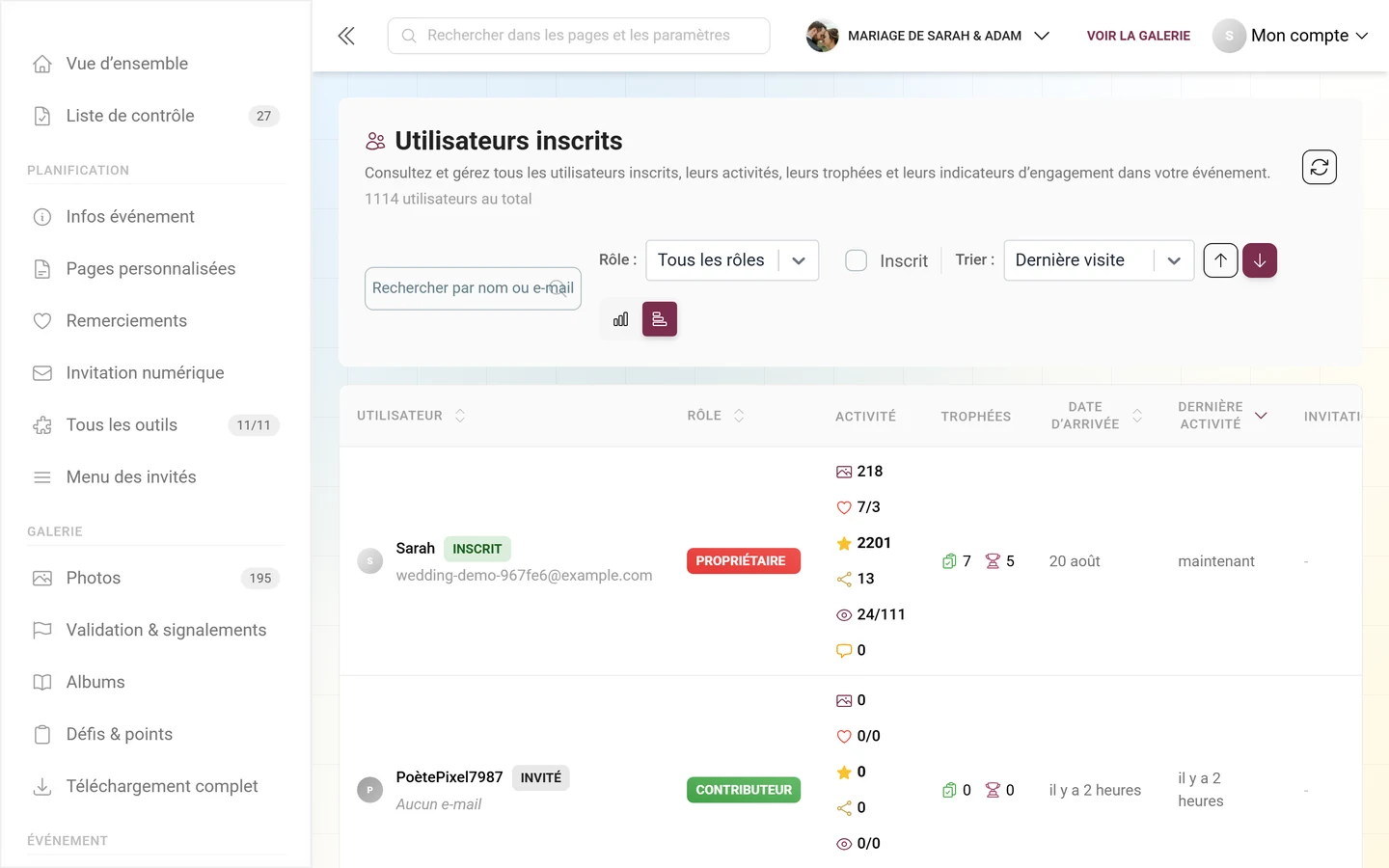Screen dimensions: 1389x868
Task: Open the Mon compte menu
Action: pos(1291,36)
